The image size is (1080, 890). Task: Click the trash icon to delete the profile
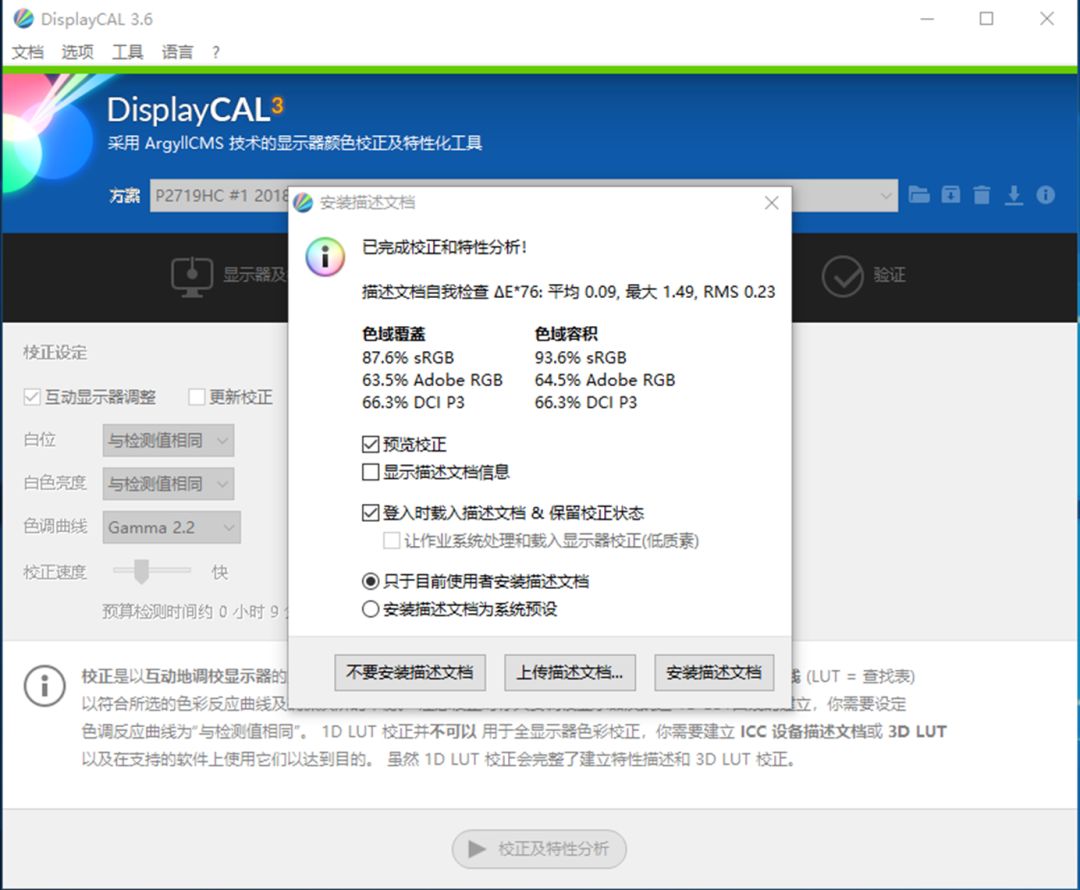[982, 195]
